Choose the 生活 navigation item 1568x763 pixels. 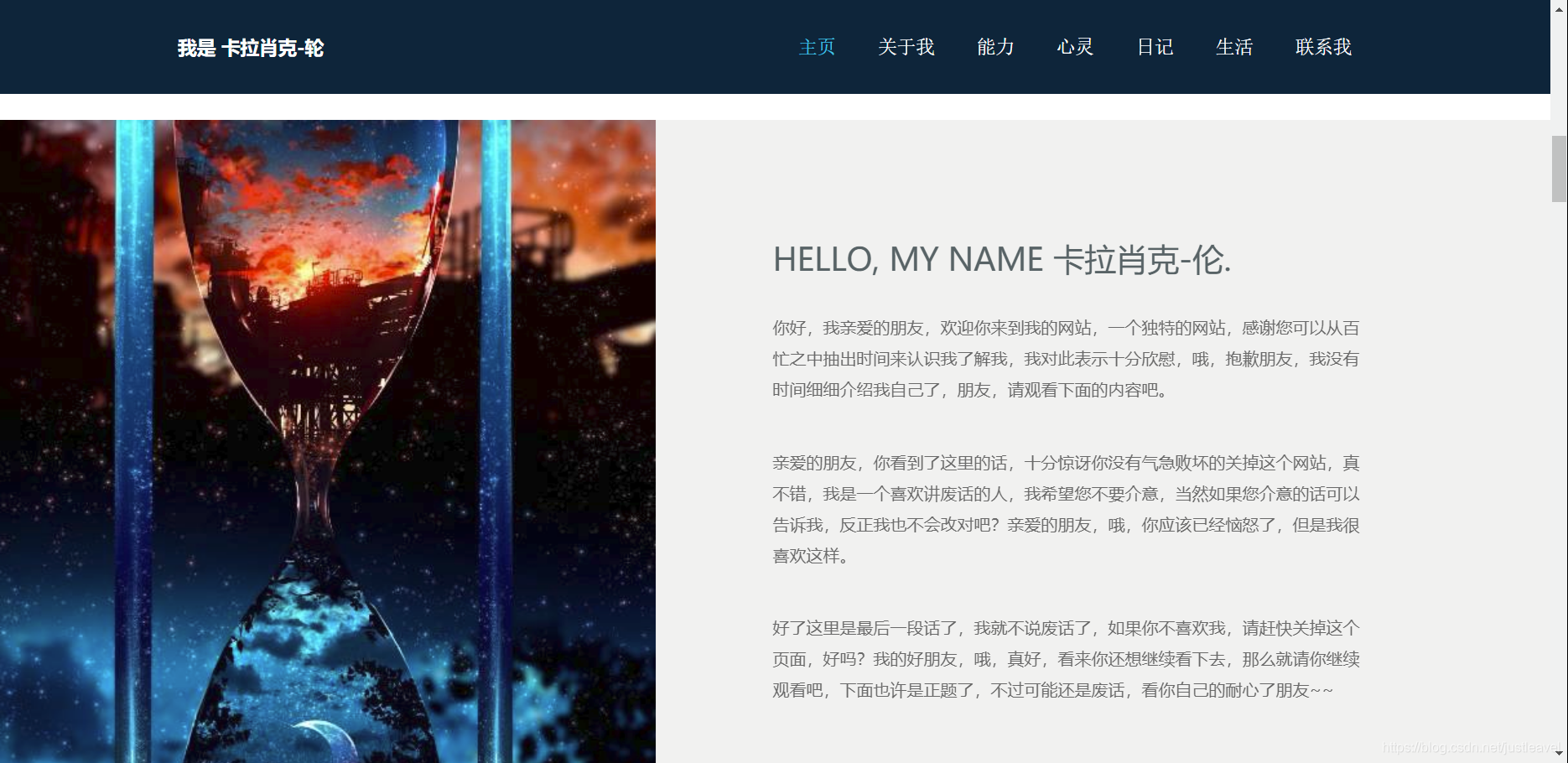(x=1235, y=47)
